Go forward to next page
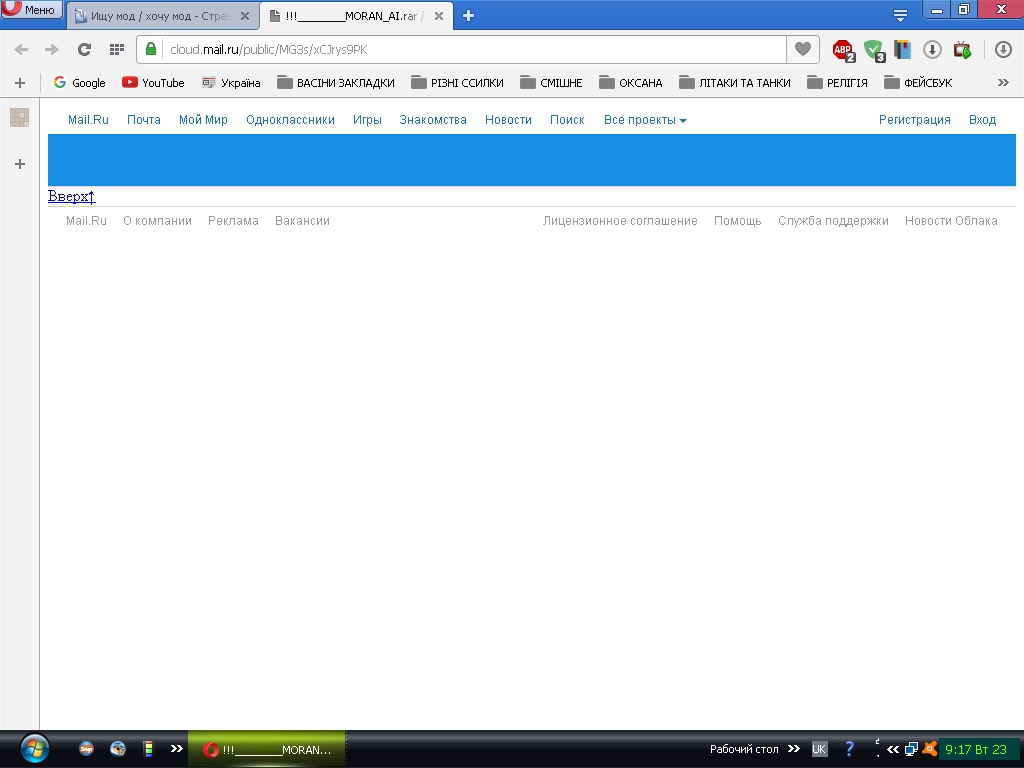This screenshot has height=768, width=1024. (52, 49)
